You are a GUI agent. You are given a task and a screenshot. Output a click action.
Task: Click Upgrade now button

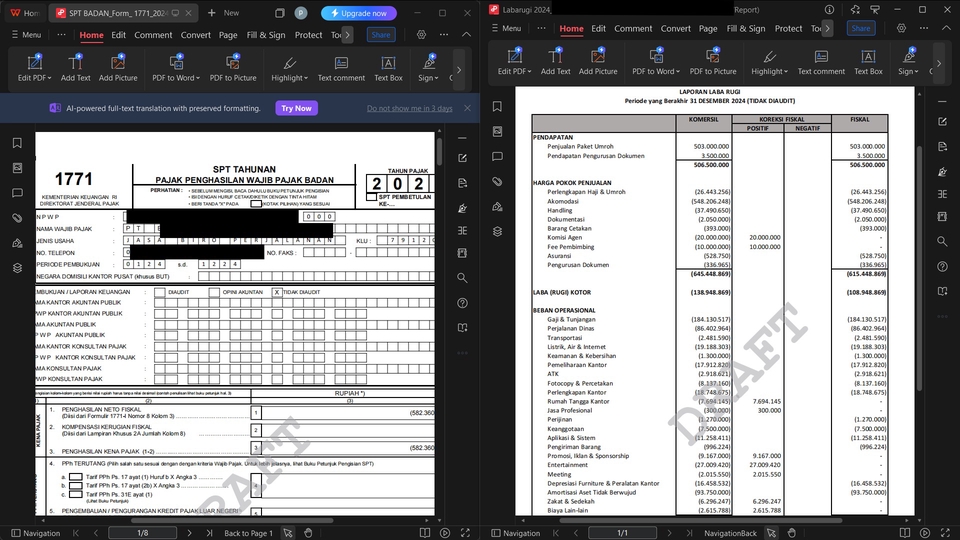click(359, 13)
